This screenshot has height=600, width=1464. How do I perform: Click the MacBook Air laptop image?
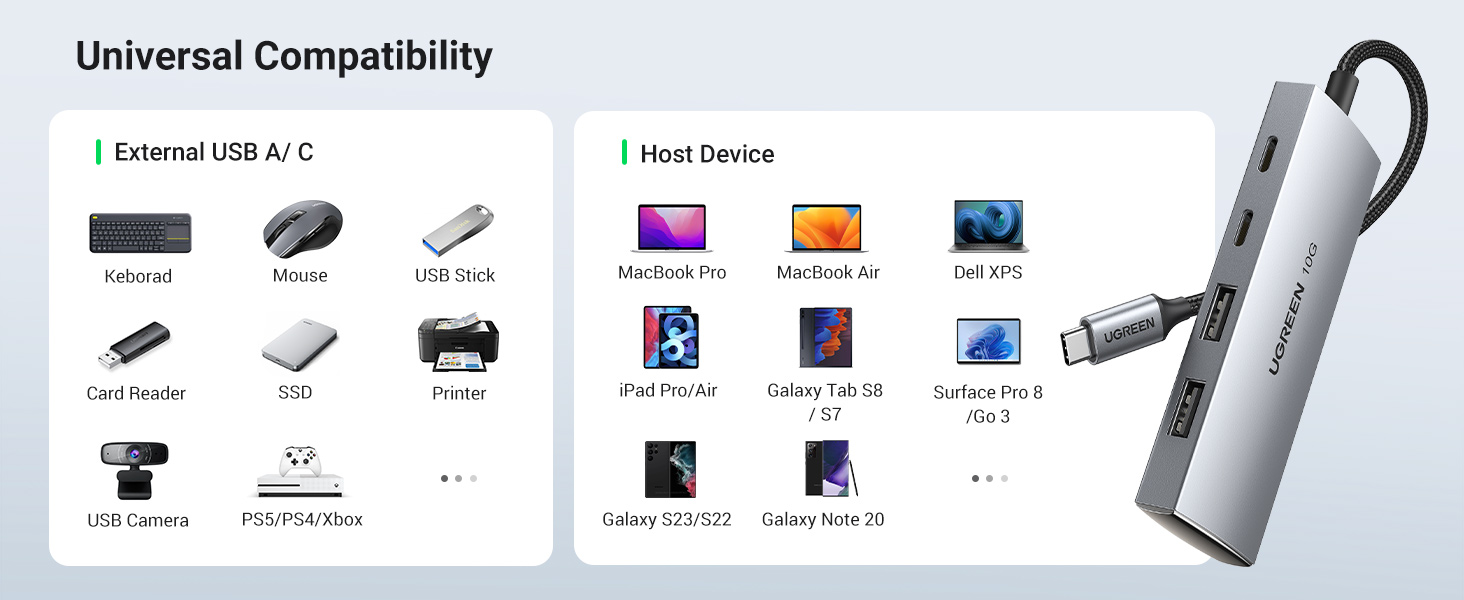(x=827, y=228)
